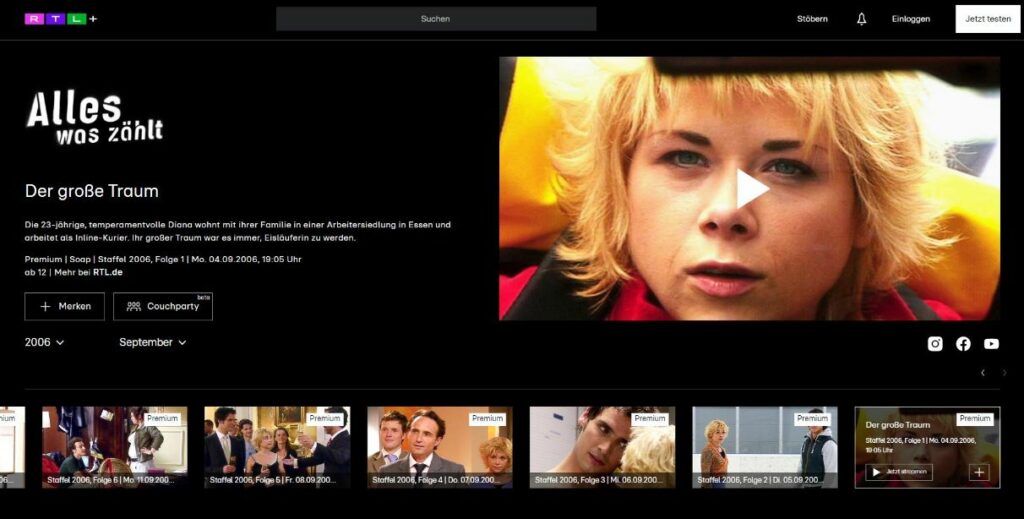Screen dimensions: 1024x519
Task: Click the Alles was zählt show logo
Action: pyautogui.click(x=95, y=118)
